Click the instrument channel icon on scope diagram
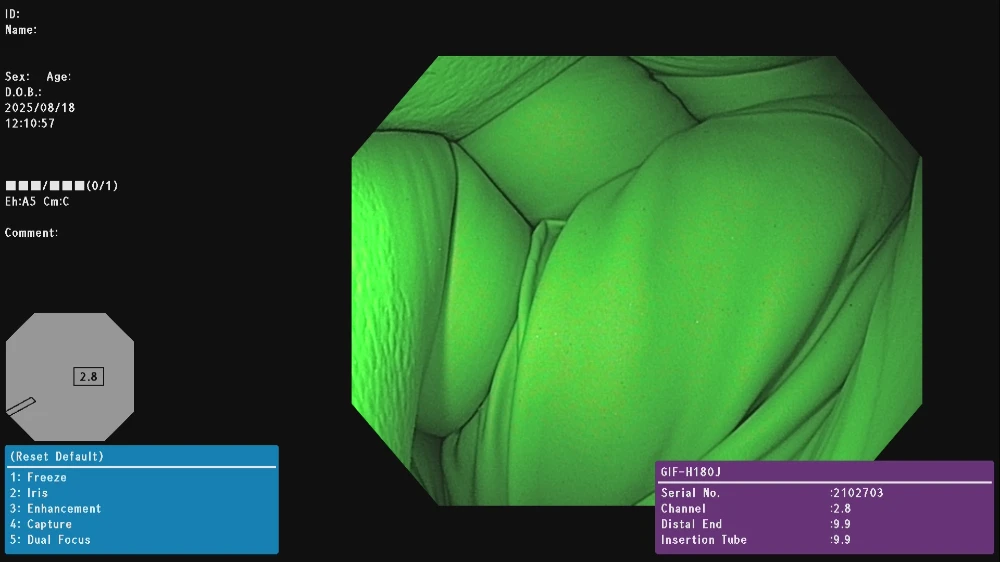1000x562 pixels. (x=21, y=406)
